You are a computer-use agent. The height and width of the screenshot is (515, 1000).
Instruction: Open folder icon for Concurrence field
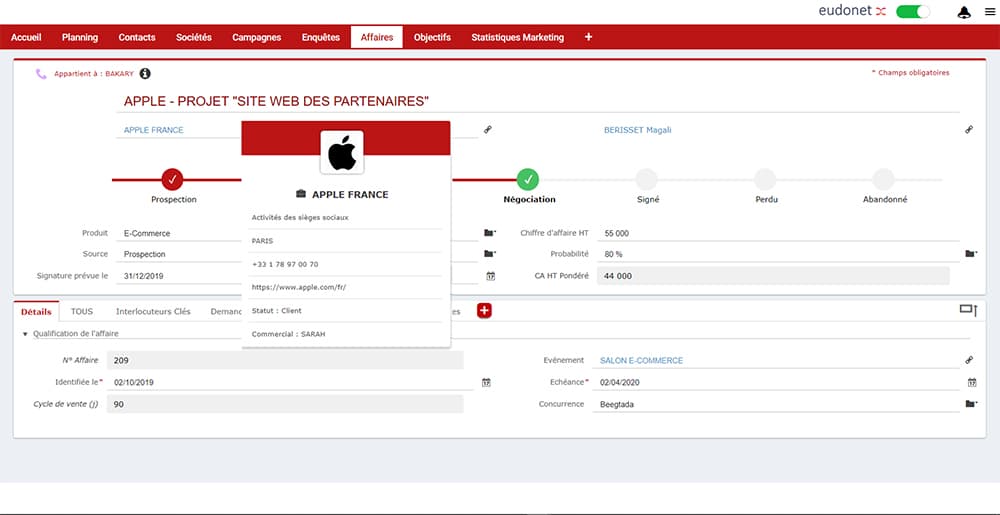(x=971, y=403)
